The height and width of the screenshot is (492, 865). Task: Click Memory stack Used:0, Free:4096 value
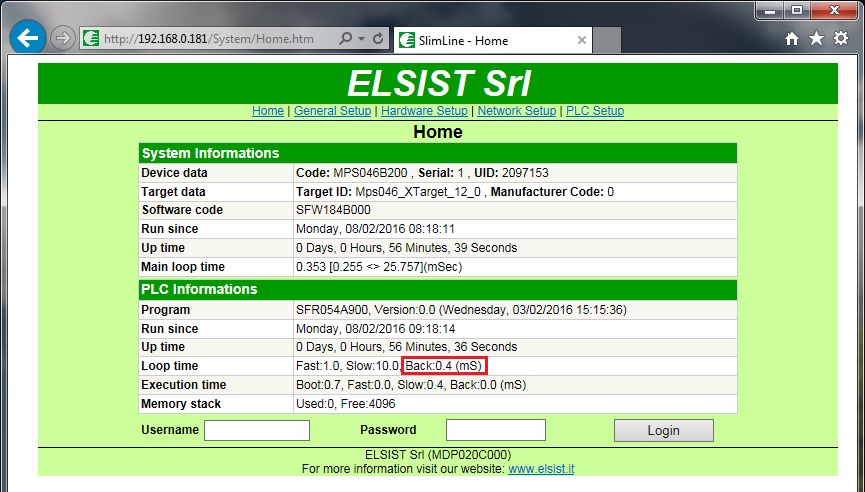pos(345,404)
